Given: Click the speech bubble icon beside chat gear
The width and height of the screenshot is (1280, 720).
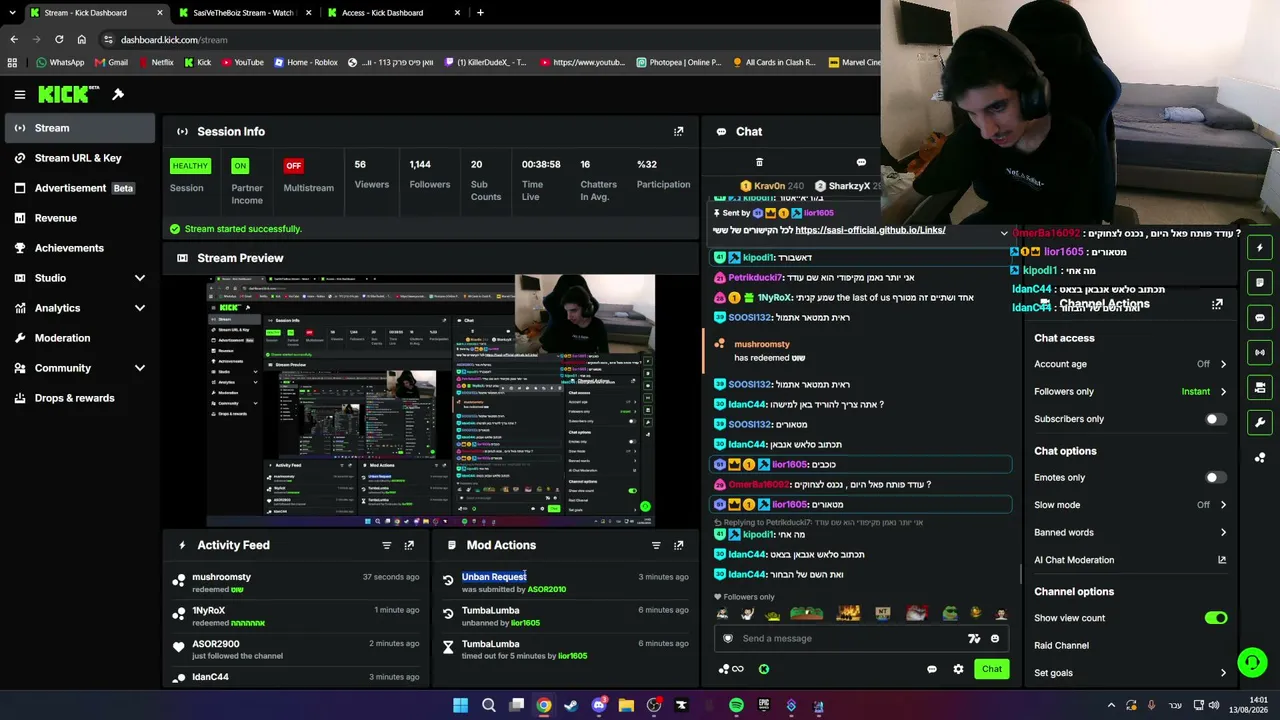Looking at the screenshot, I should pyautogui.click(x=932, y=669).
